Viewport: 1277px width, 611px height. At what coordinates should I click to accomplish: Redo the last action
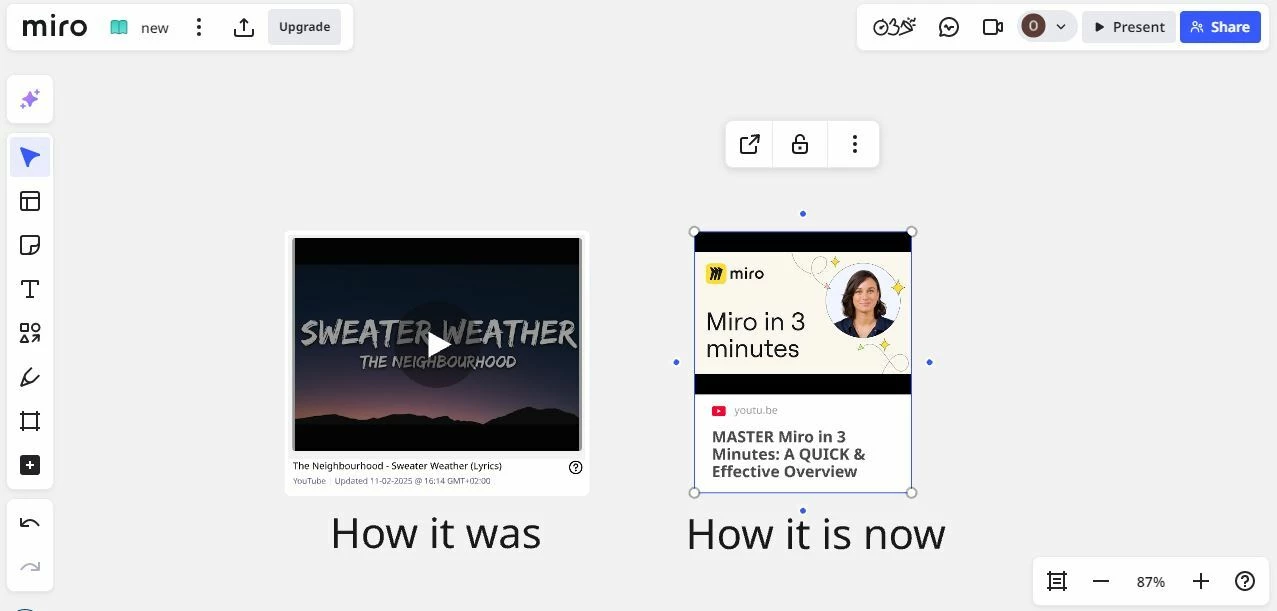pyautogui.click(x=30, y=567)
